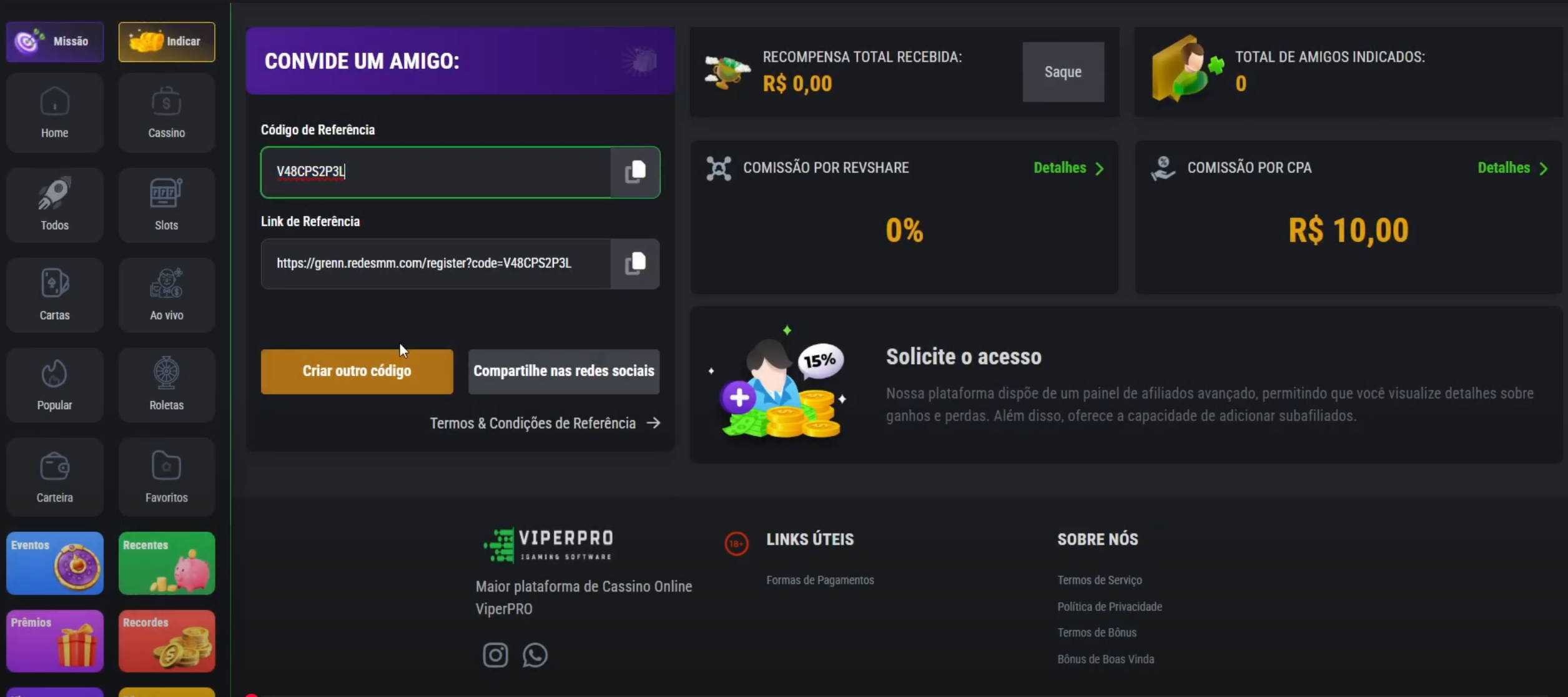
Task: Open the Slots category
Action: [167, 205]
